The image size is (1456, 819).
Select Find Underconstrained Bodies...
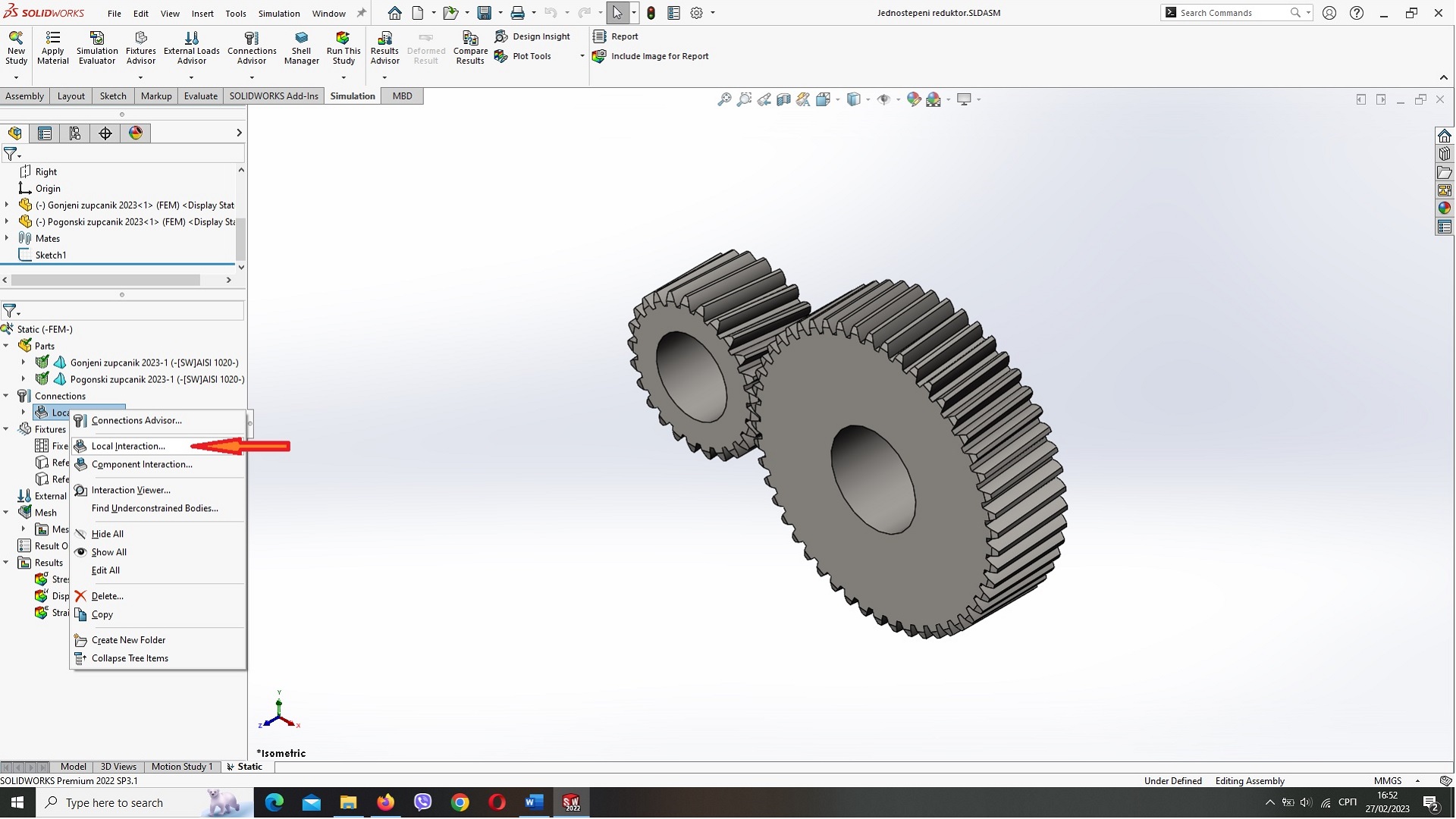click(x=158, y=509)
